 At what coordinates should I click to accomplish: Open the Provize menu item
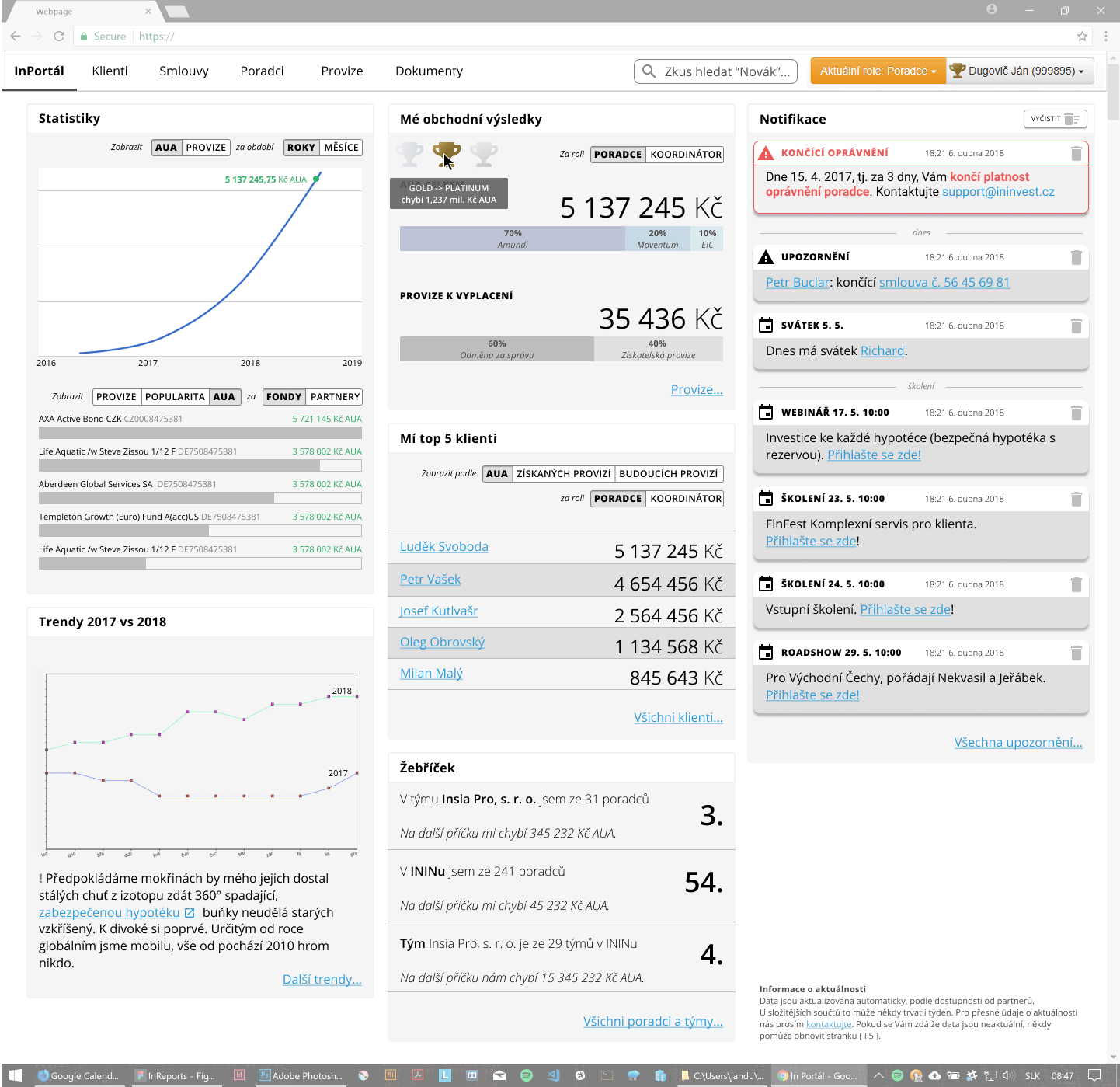342,71
